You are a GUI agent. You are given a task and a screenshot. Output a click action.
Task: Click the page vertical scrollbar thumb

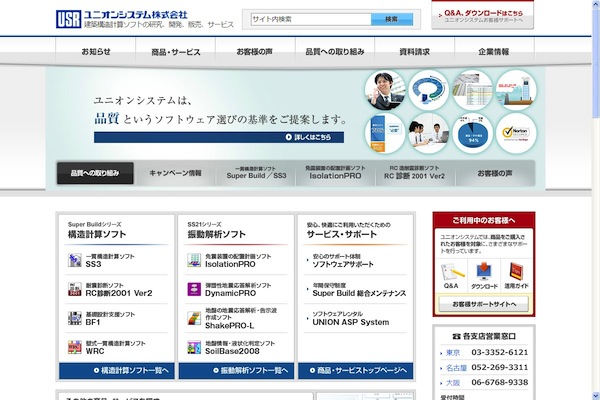click(x=596, y=63)
